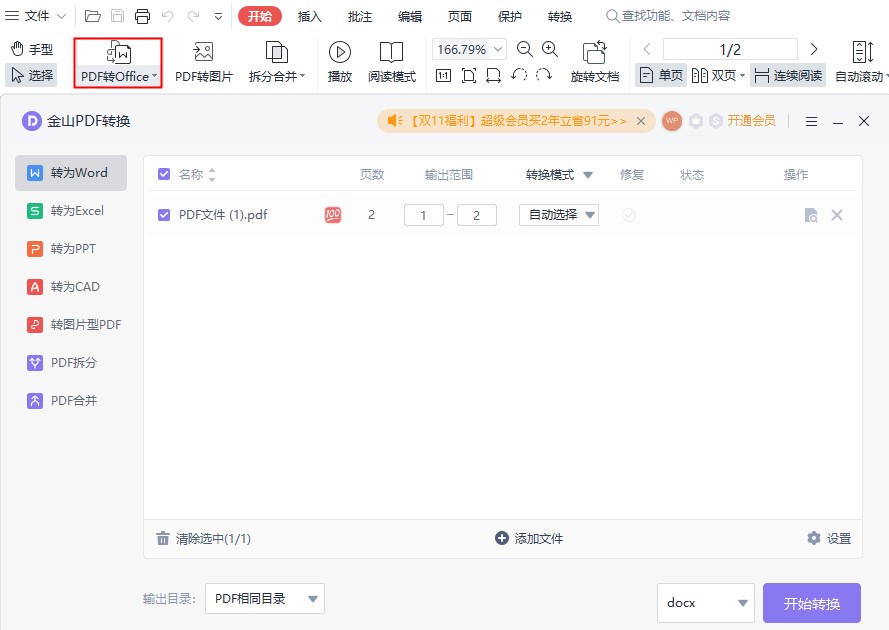Switch to the 页面 tab

pyautogui.click(x=460, y=16)
